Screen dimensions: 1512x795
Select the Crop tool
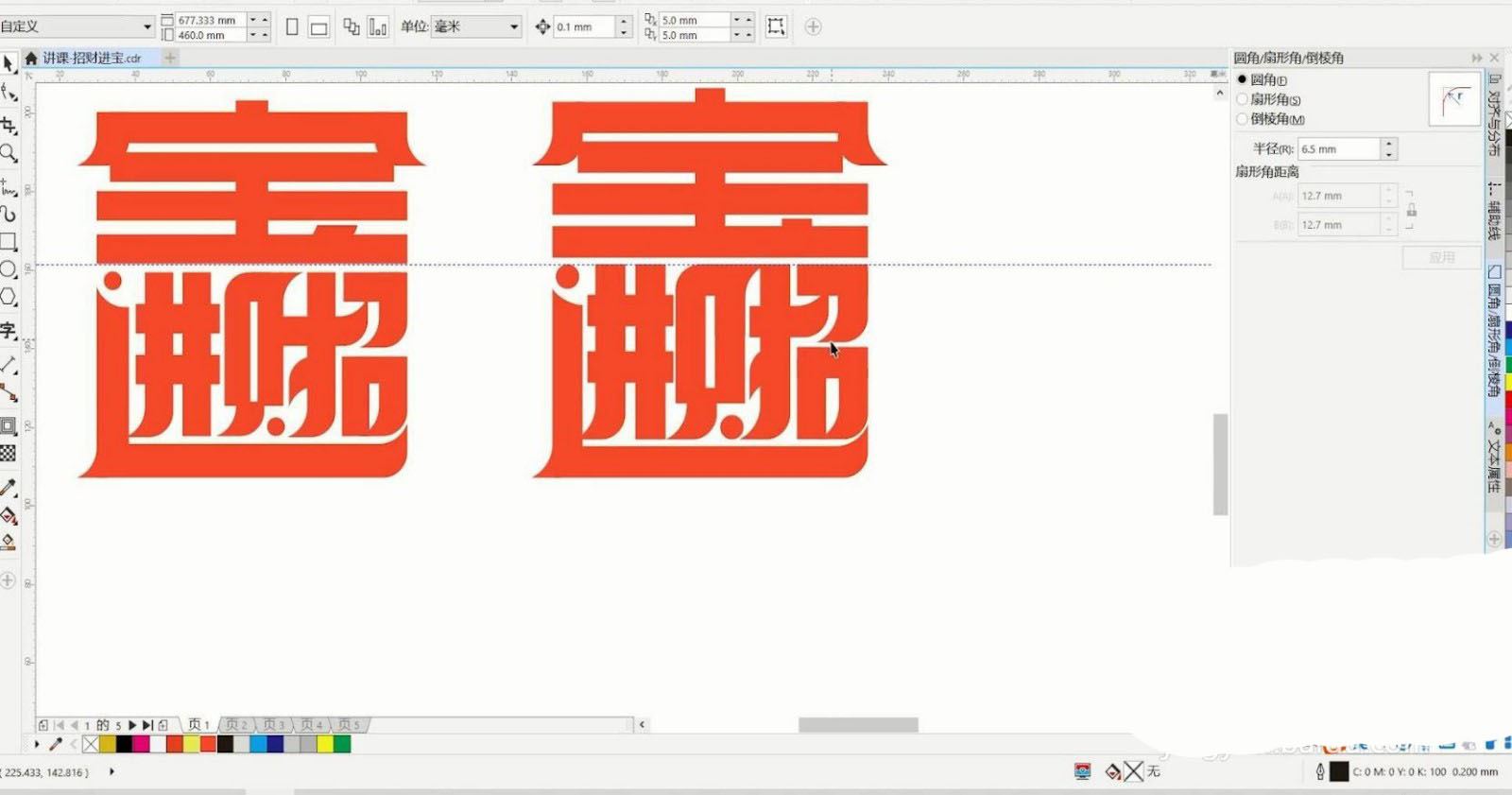[9, 125]
